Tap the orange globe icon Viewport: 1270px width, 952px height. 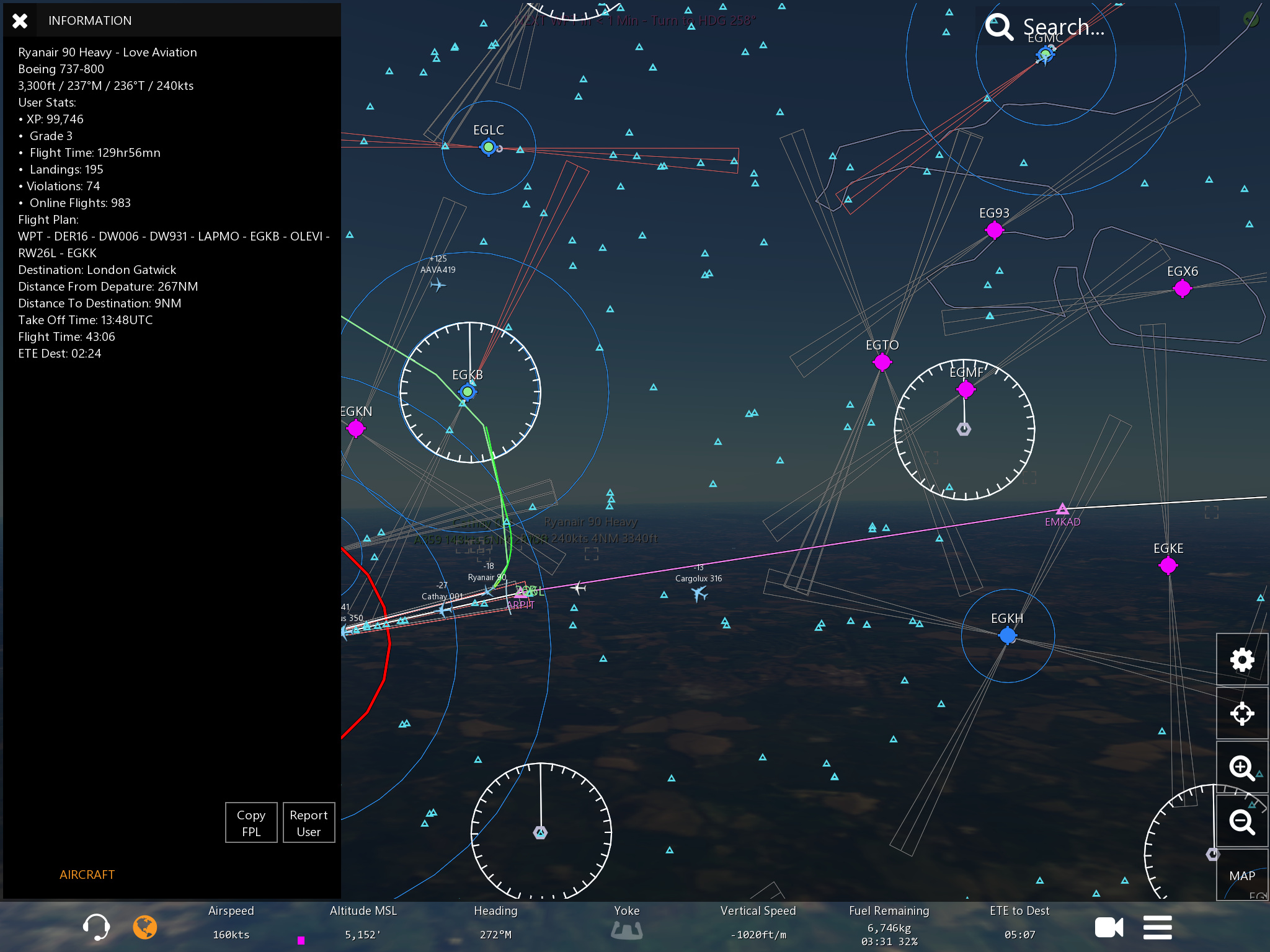click(x=144, y=927)
